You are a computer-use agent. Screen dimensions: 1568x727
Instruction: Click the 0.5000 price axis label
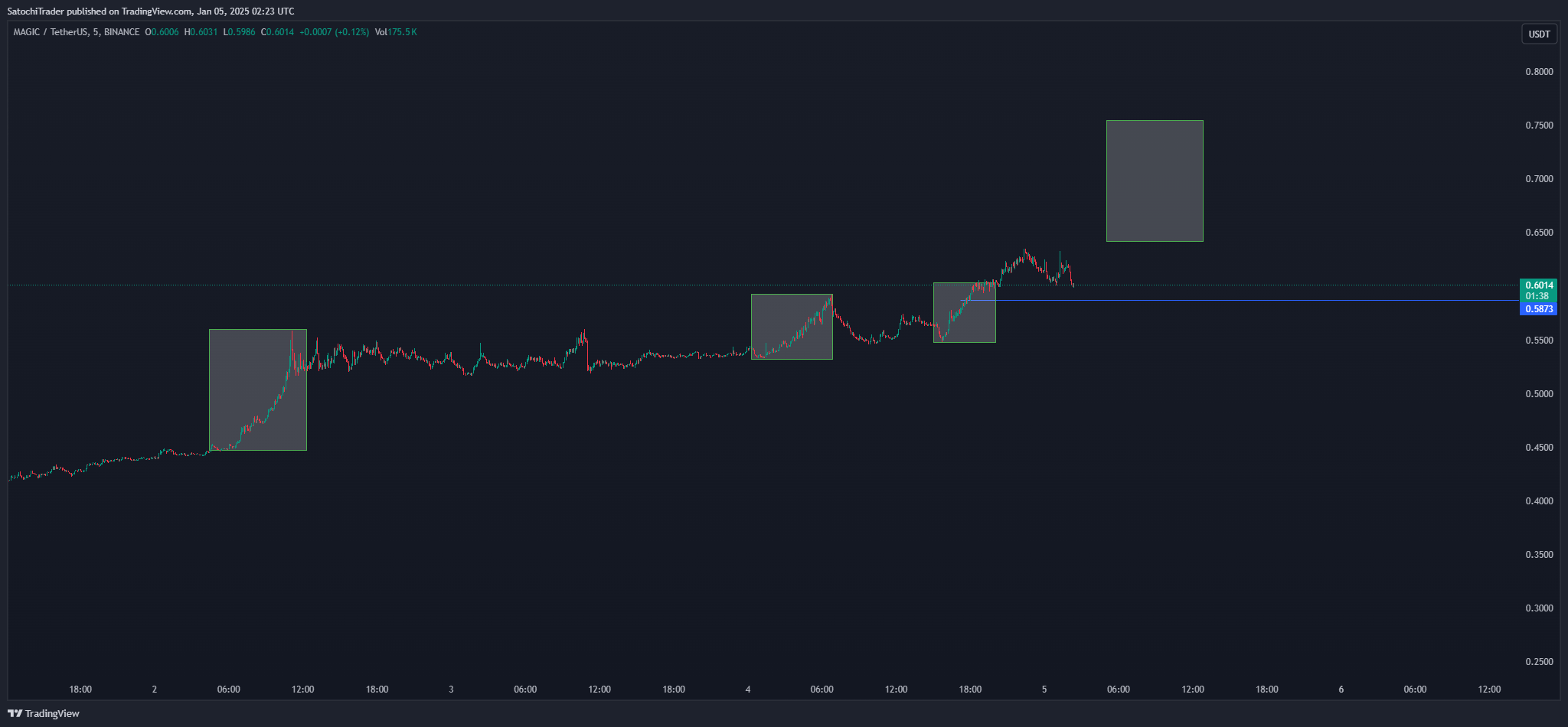point(1539,394)
